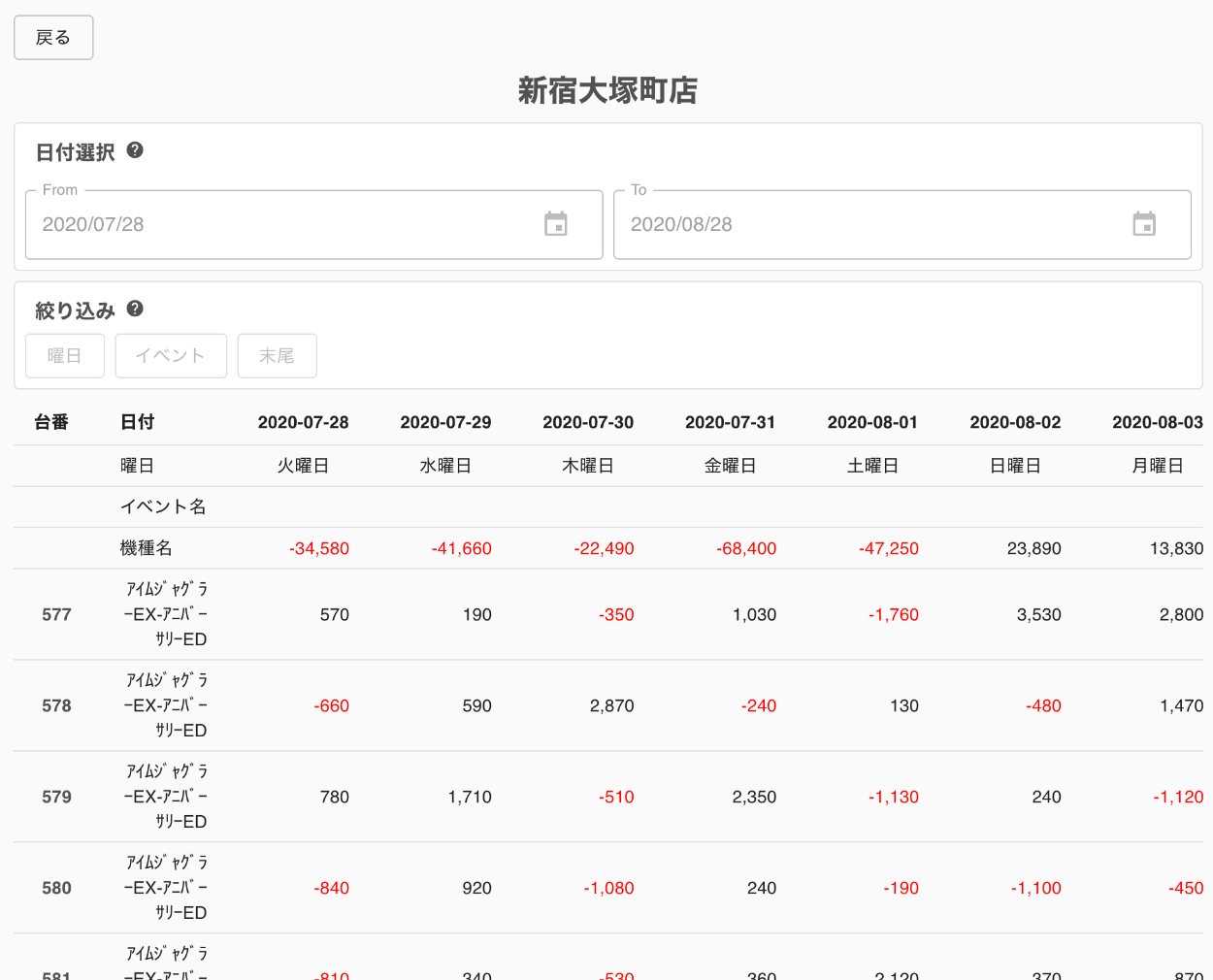Click the 2020-08-01 date column header
The image size is (1213, 980).
(x=872, y=422)
